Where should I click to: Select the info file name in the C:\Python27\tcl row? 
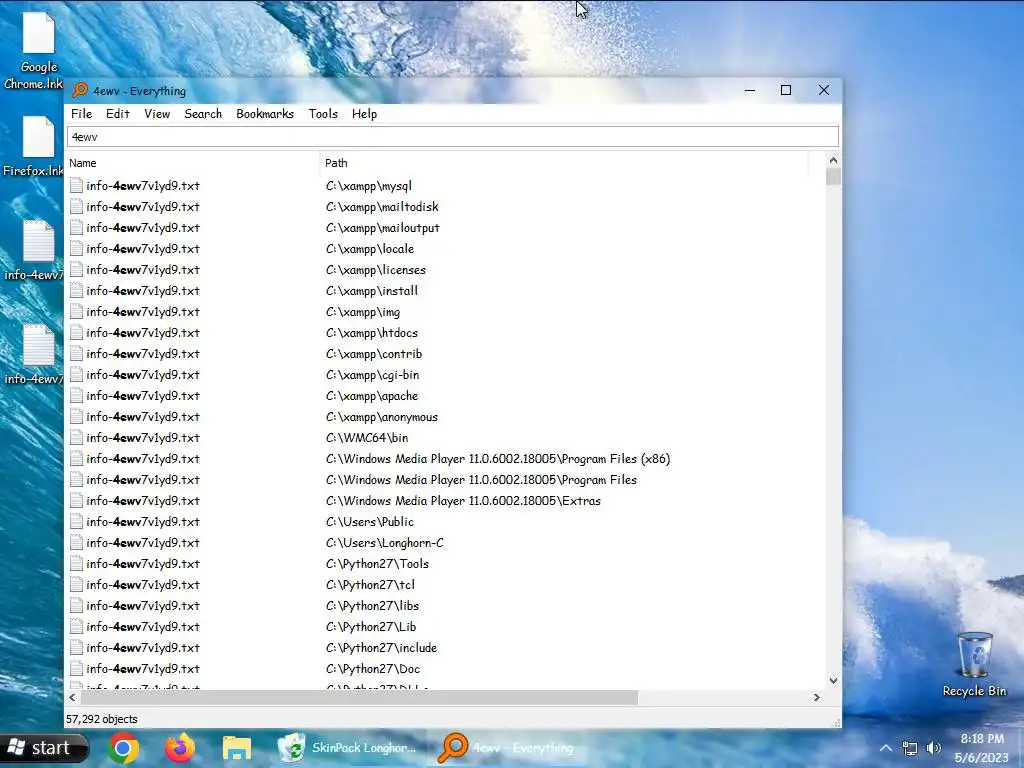click(x=143, y=584)
